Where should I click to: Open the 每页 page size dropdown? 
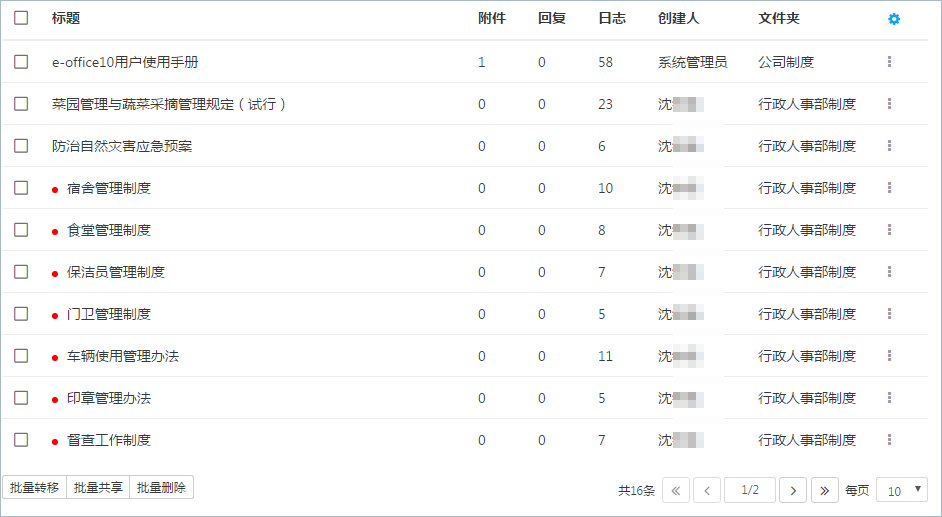[902, 491]
